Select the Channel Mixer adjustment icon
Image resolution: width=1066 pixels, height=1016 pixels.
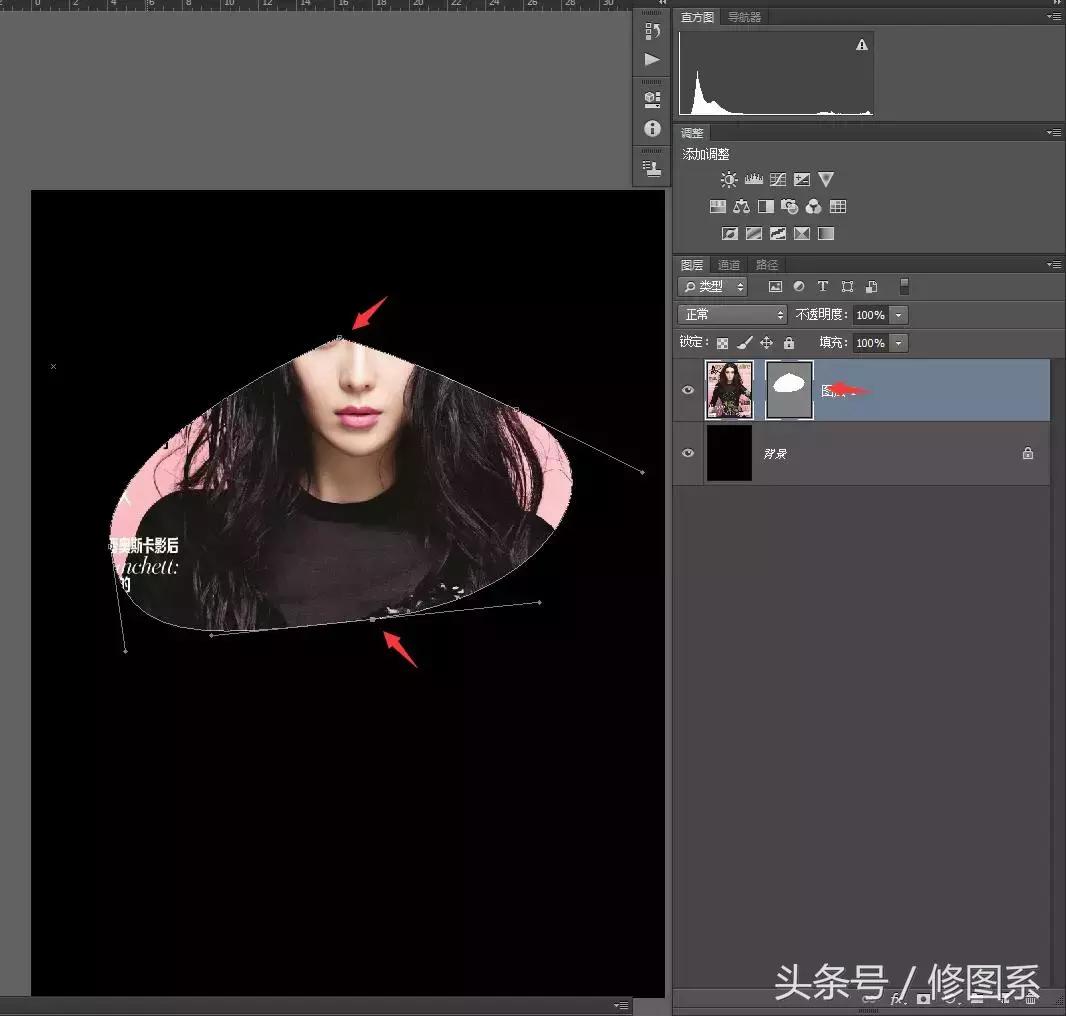tap(812, 206)
